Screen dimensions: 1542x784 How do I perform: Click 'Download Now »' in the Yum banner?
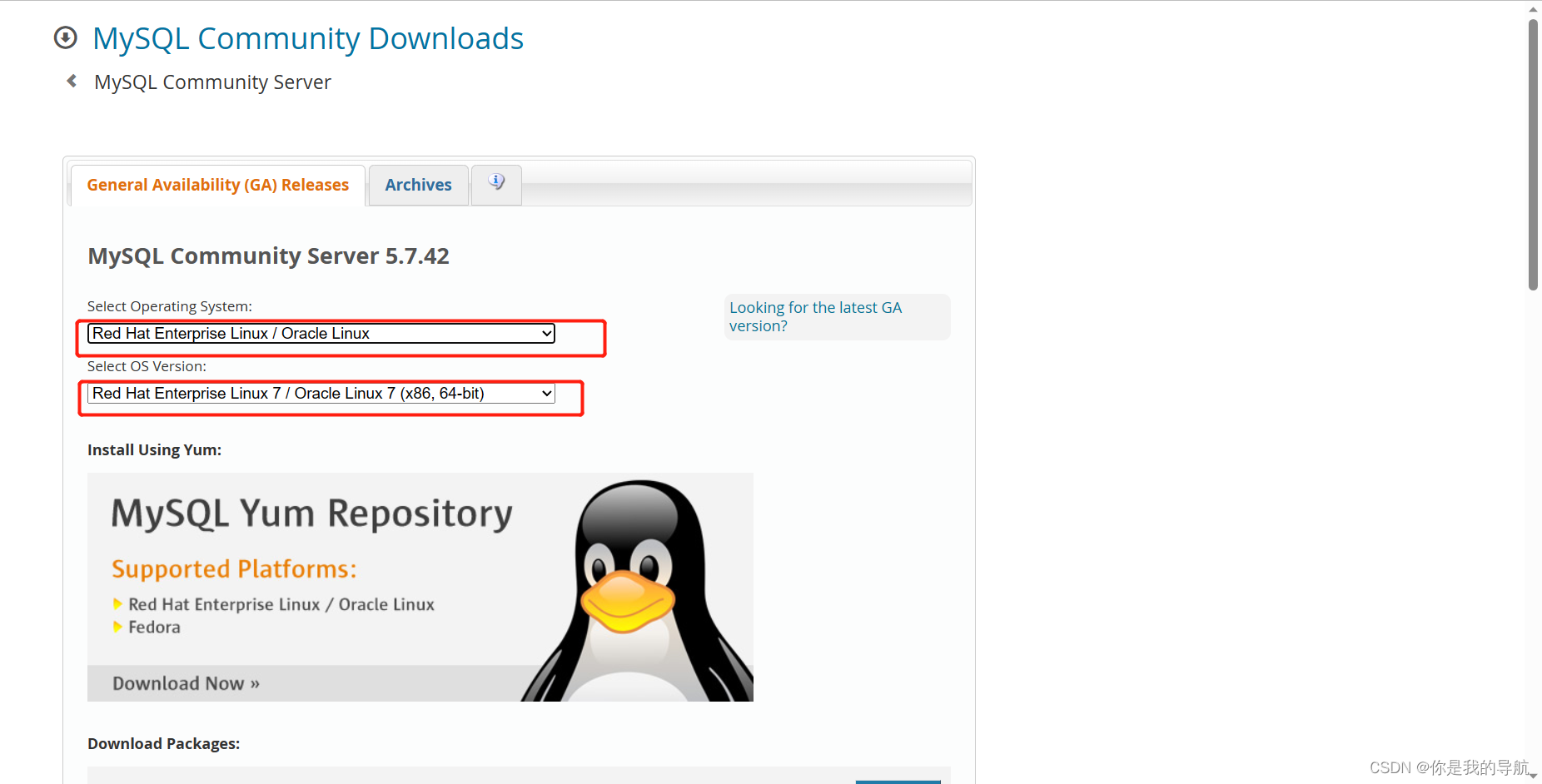tap(185, 682)
